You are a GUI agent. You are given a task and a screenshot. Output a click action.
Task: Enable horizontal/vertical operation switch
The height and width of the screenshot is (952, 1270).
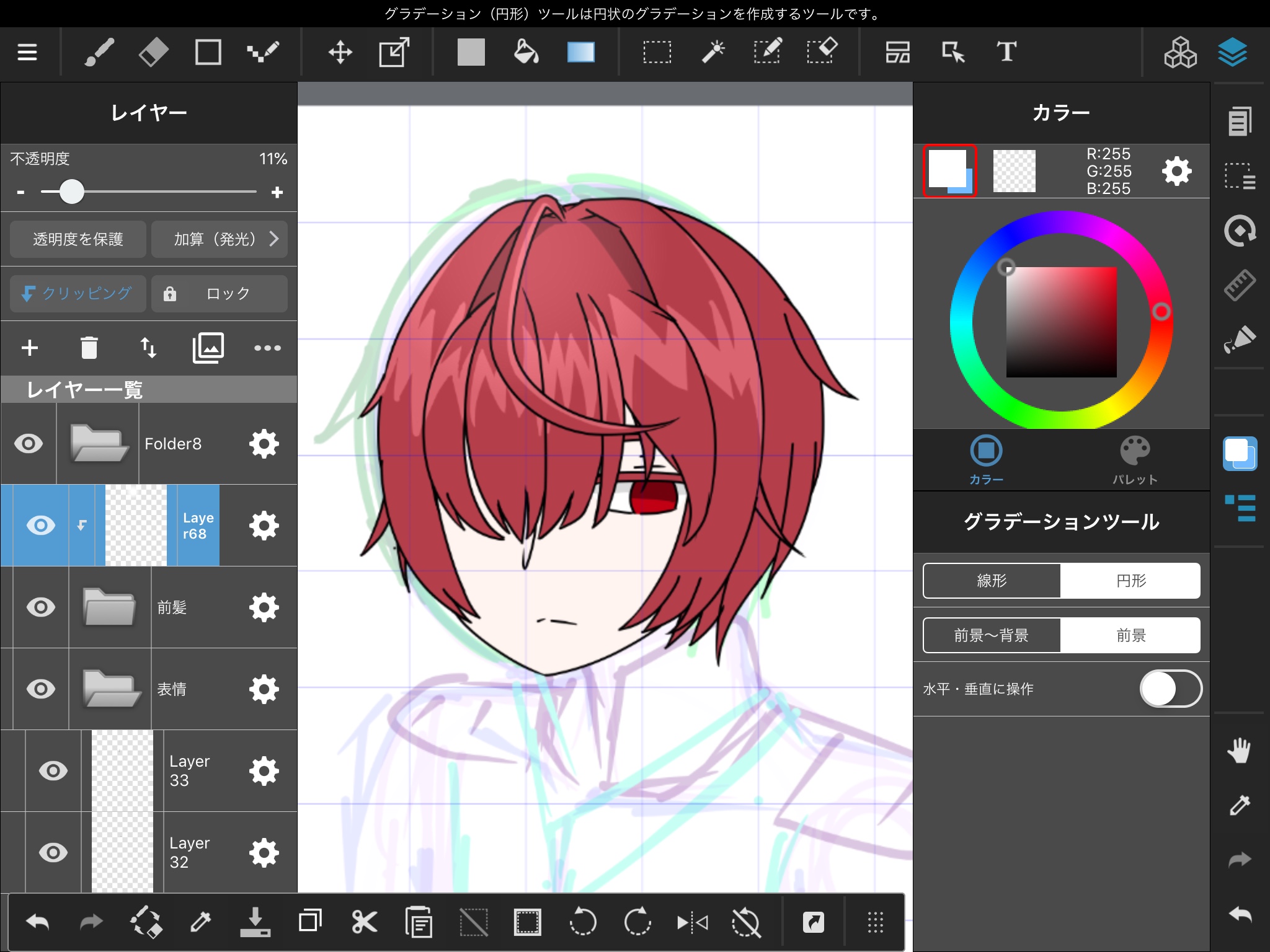[1170, 689]
